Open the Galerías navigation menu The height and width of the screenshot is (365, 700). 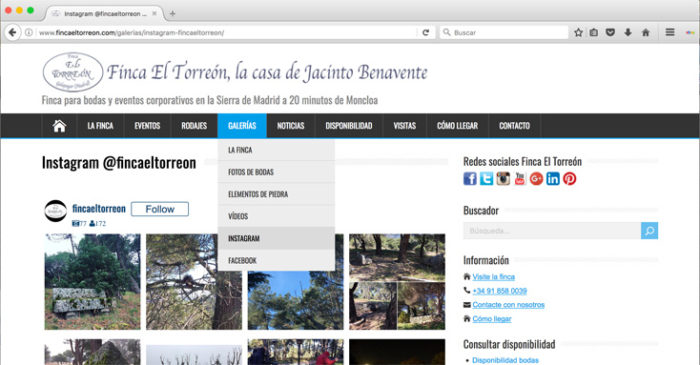point(242,126)
